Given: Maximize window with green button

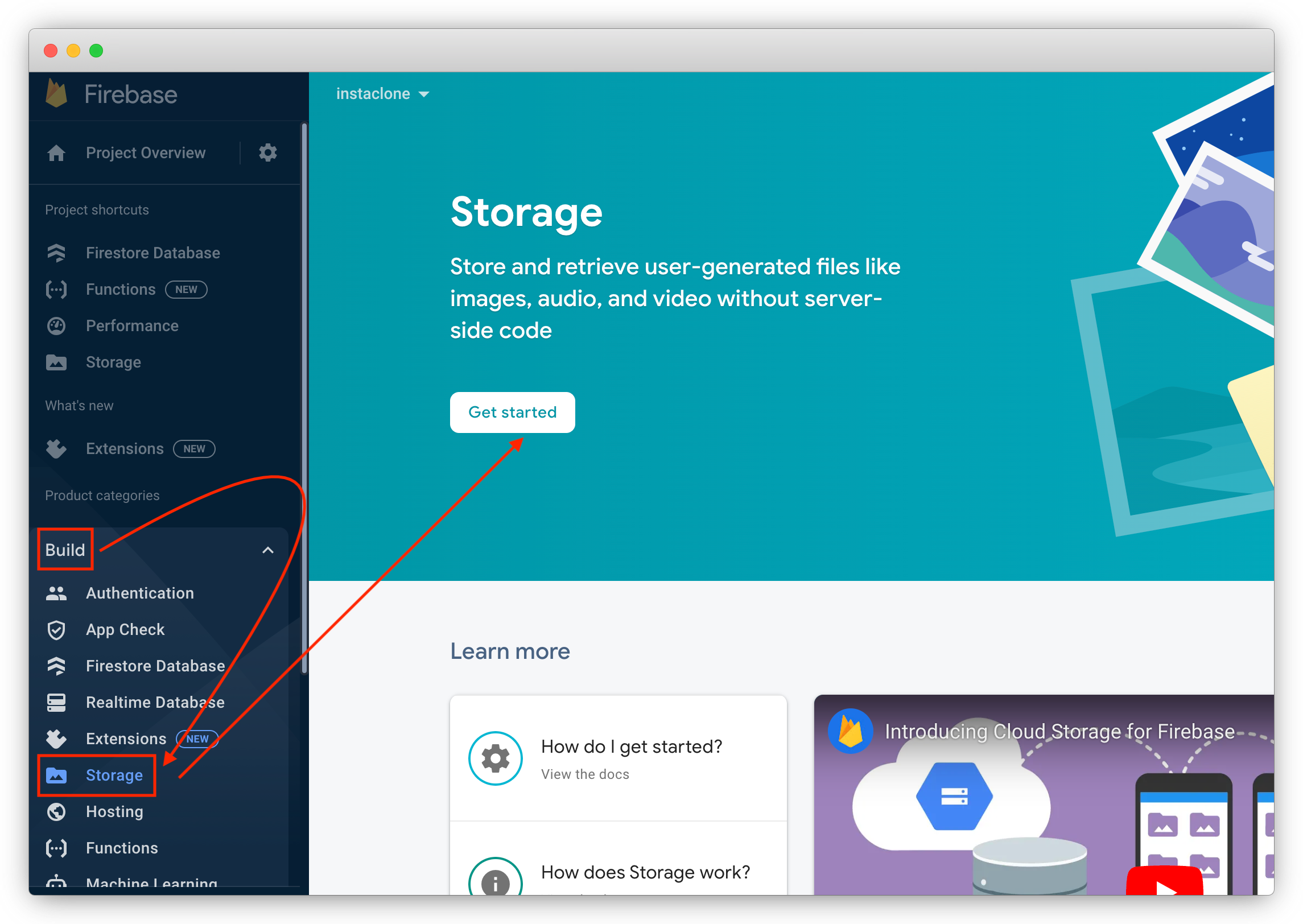Looking at the screenshot, I should pos(96,51).
